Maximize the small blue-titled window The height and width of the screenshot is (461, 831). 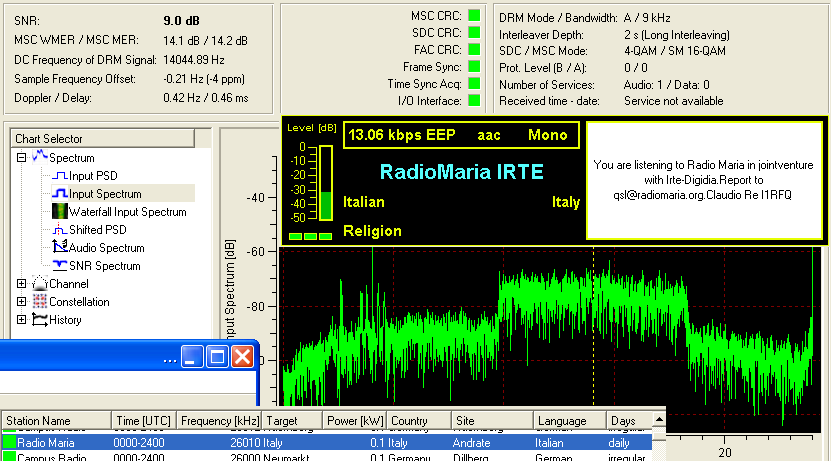click(217, 357)
